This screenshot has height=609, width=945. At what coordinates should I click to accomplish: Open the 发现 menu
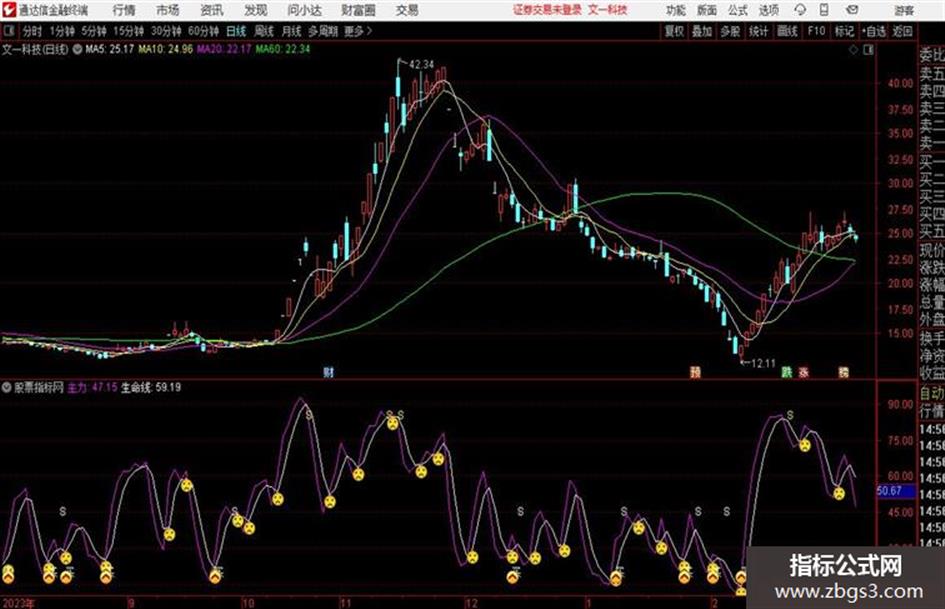[256, 10]
